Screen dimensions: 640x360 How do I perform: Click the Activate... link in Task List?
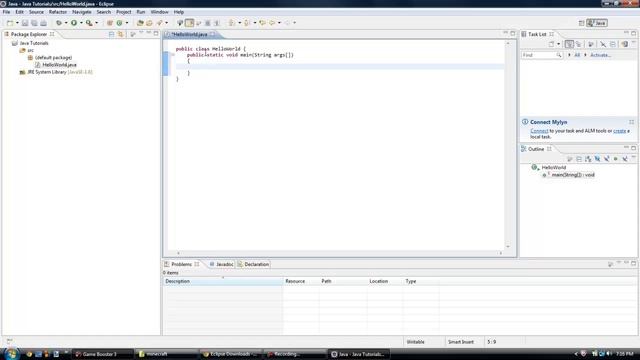click(600, 55)
